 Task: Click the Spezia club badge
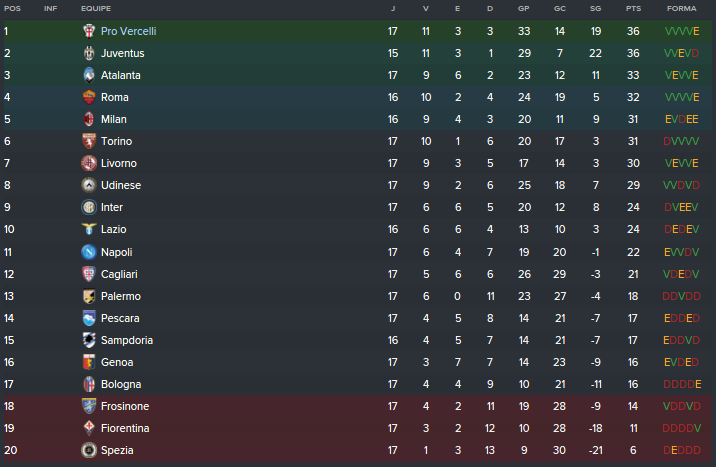89,450
